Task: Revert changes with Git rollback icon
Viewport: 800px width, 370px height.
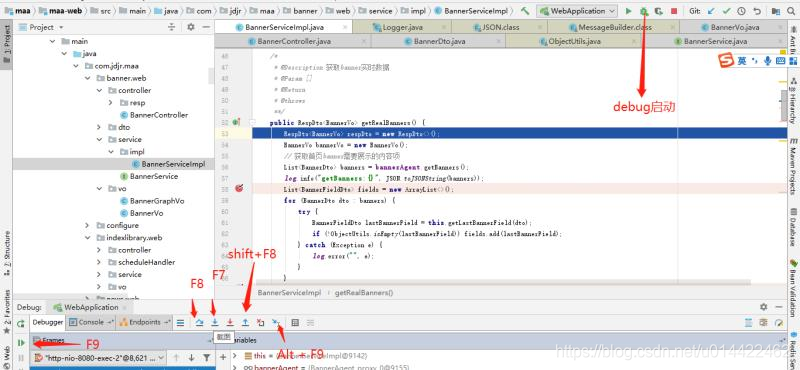Action: click(x=757, y=11)
